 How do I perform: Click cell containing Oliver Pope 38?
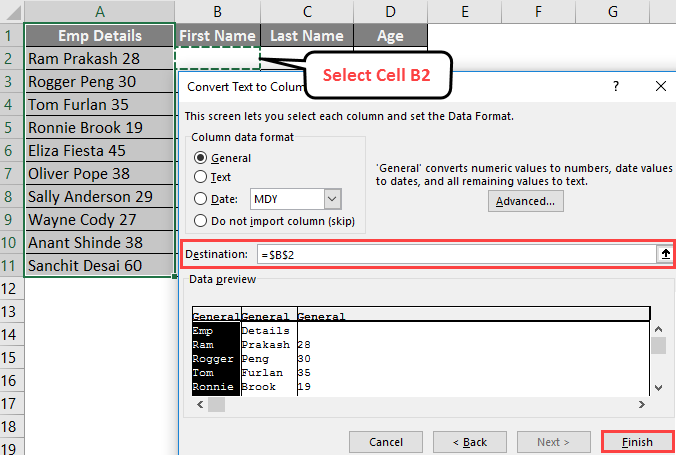(x=100, y=173)
